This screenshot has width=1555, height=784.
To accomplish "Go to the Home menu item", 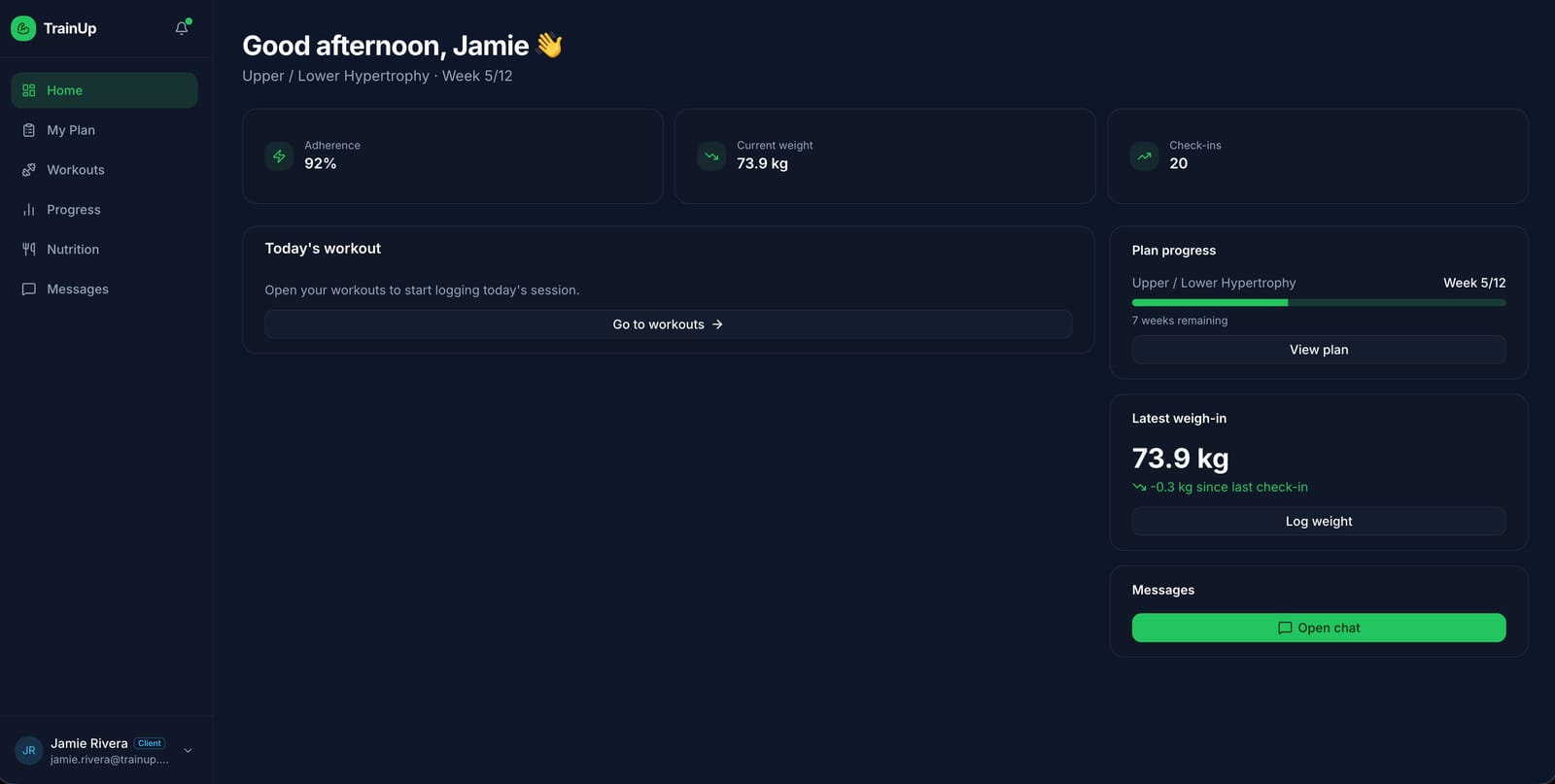I will tap(104, 90).
